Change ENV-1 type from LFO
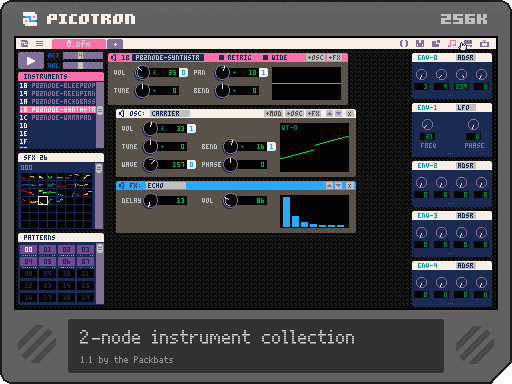Viewport: 512px width, 384px height. pyautogui.click(x=465, y=107)
